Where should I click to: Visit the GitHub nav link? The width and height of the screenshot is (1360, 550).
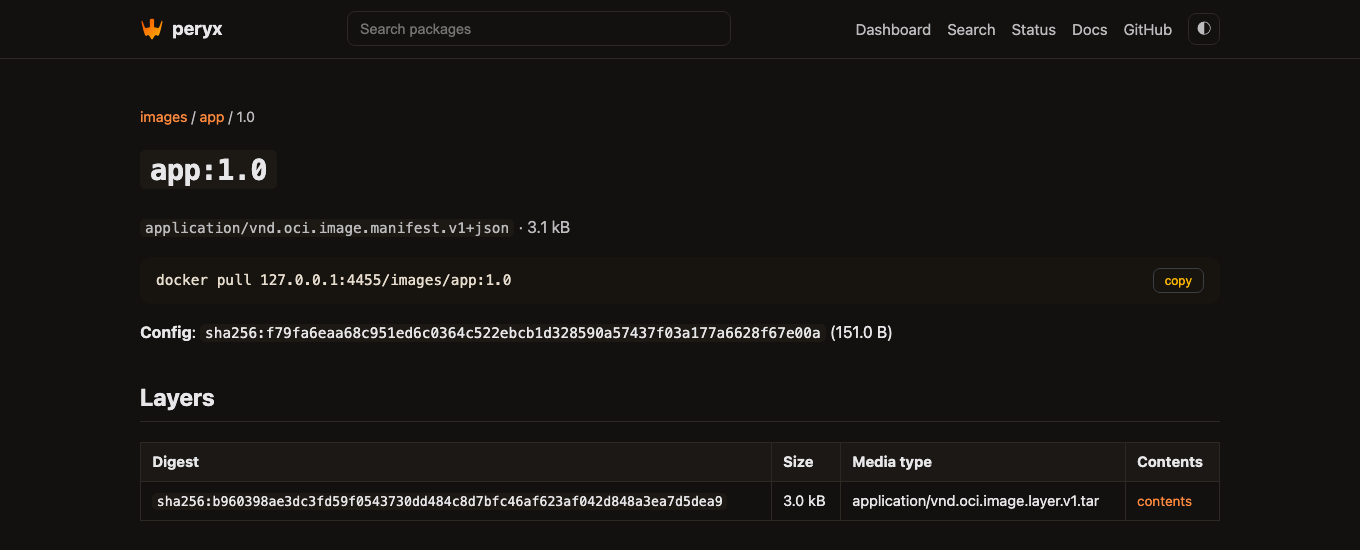point(1147,30)
